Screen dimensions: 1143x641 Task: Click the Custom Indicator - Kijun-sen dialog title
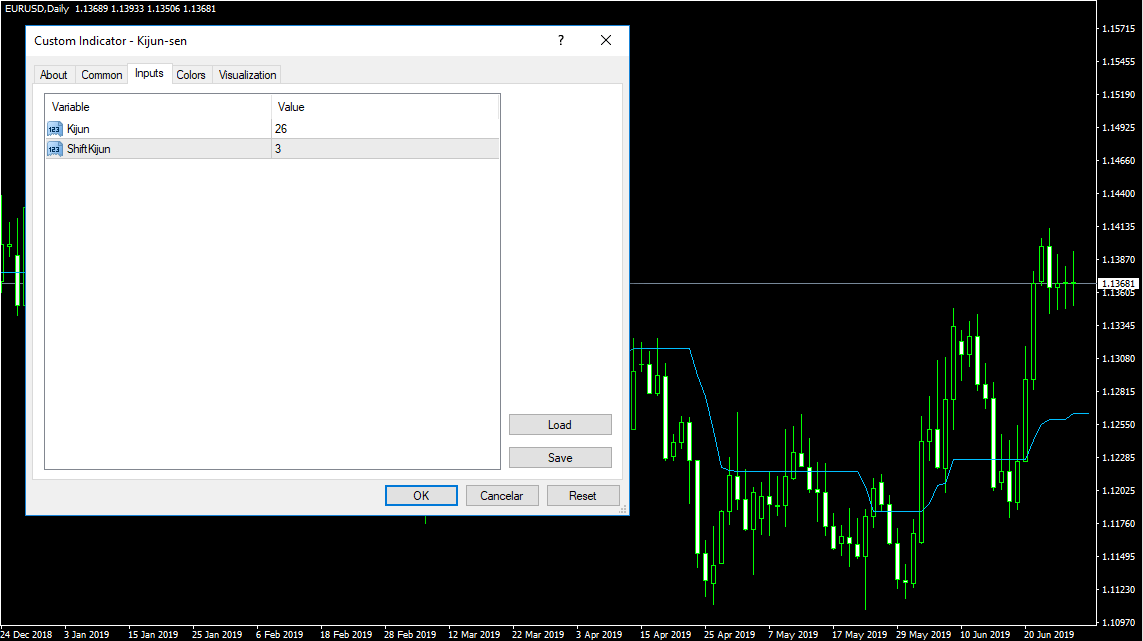pos(110,41)
